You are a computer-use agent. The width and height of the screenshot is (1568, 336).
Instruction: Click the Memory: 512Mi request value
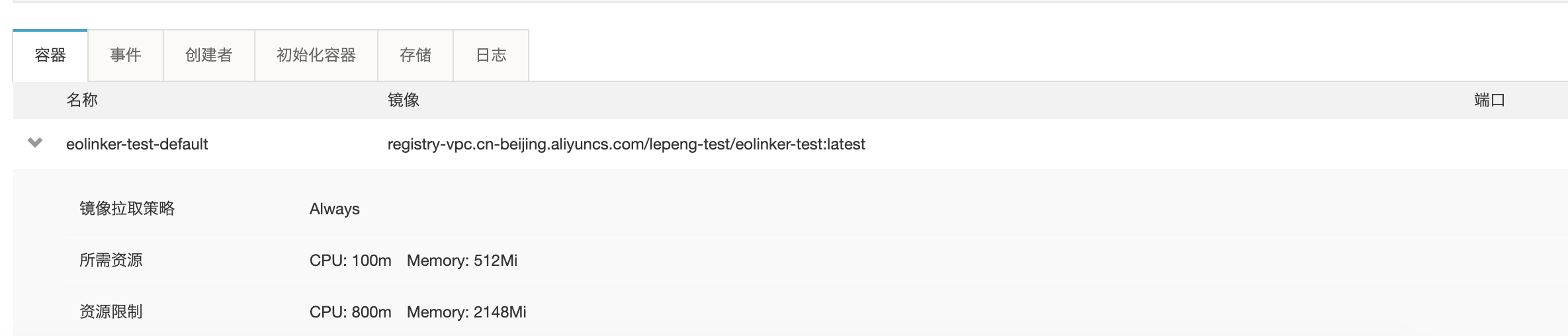[x=462, y=261]
